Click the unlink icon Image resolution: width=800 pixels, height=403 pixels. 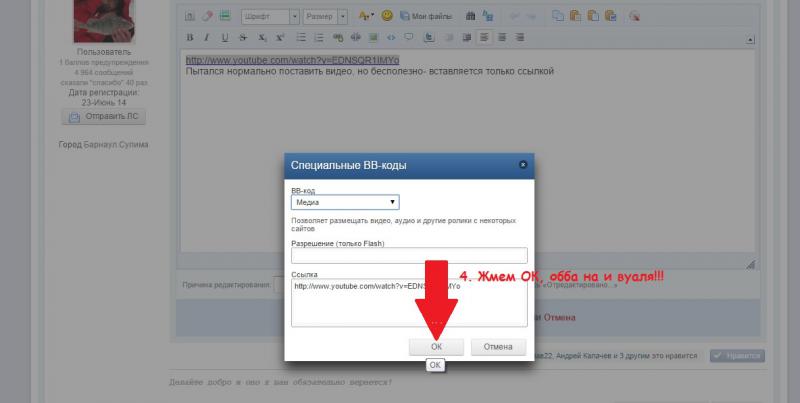pyautogui.click(x=356, y=37)
